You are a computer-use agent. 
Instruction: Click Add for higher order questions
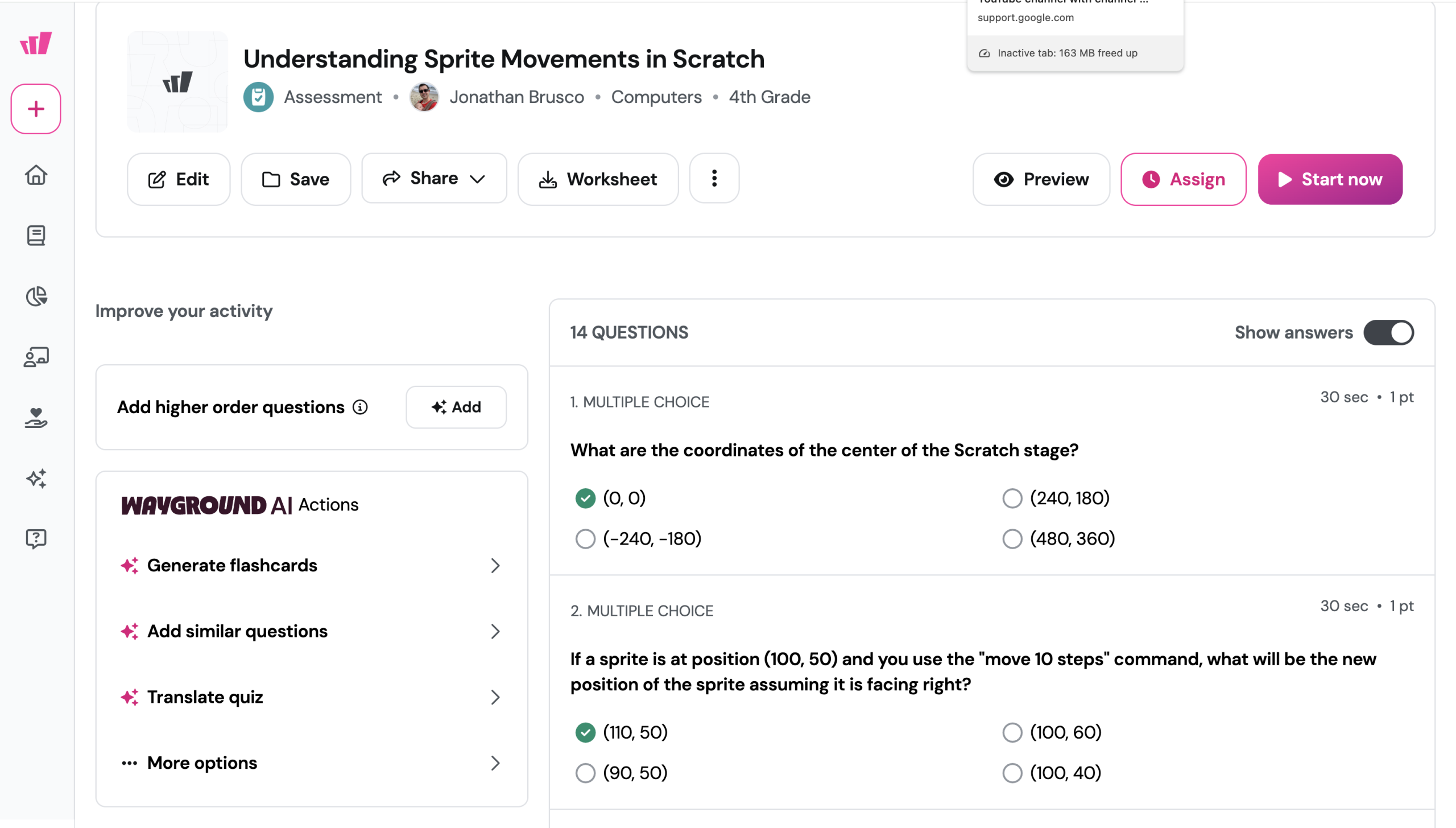pyautogui.click(x=456, y=407)
